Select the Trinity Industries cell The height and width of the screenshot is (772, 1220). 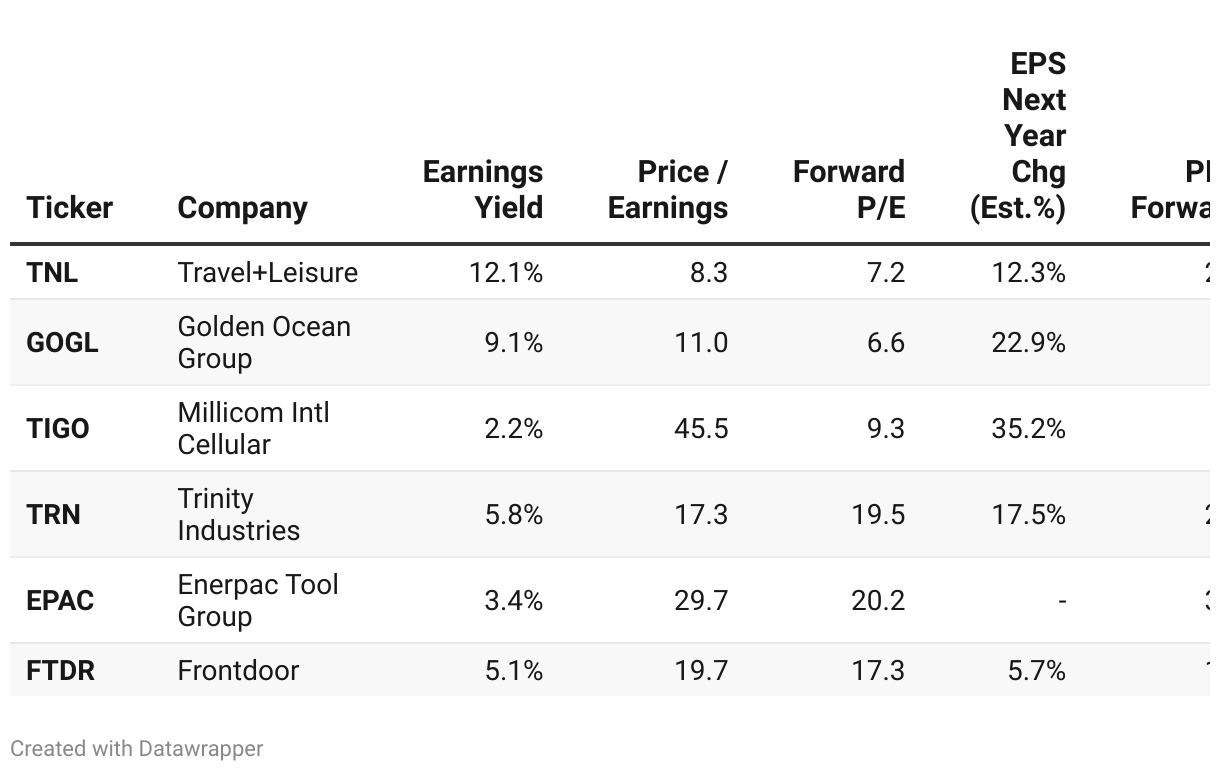coord(238,514)
